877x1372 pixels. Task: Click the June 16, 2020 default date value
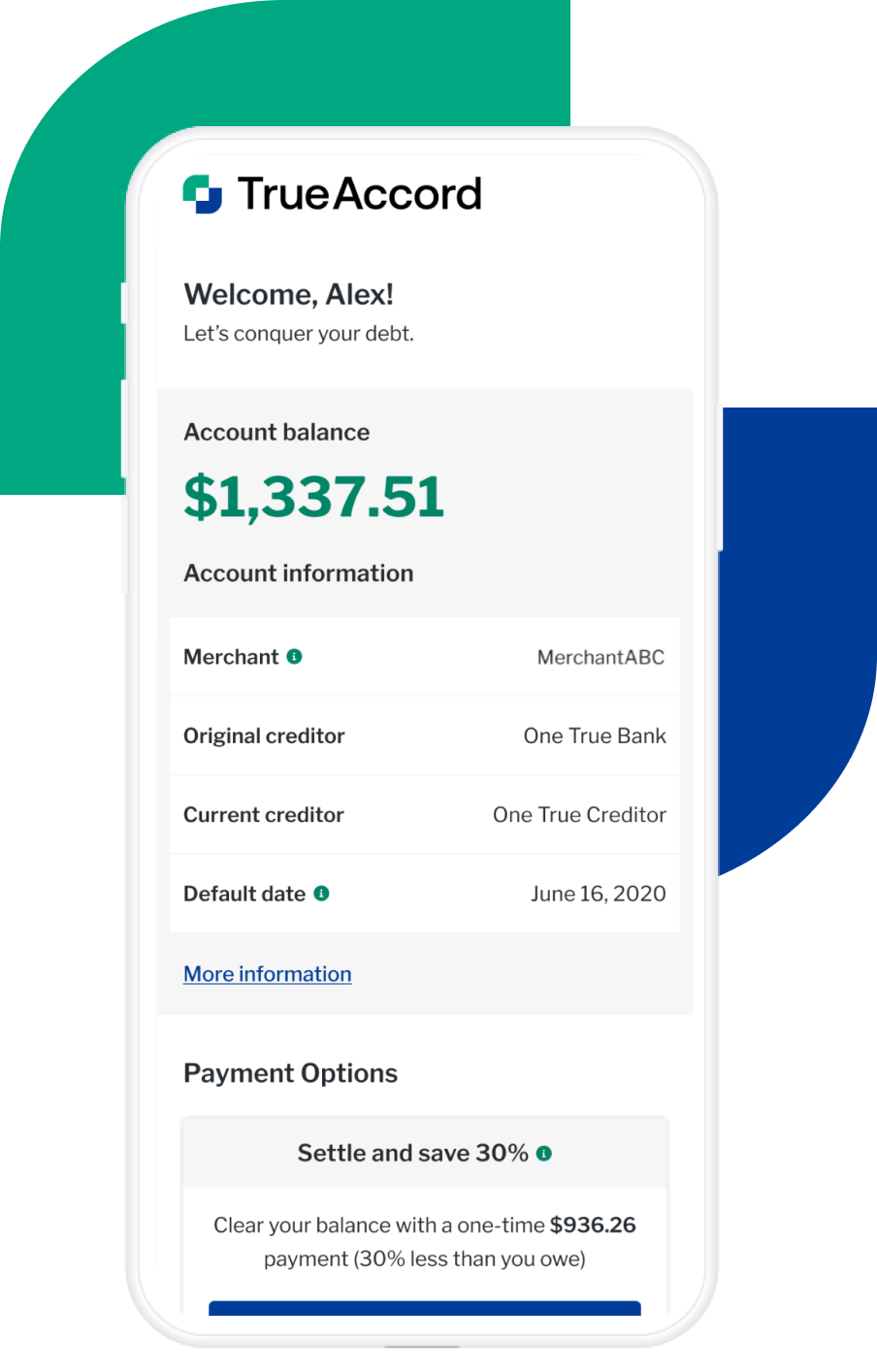599,893
